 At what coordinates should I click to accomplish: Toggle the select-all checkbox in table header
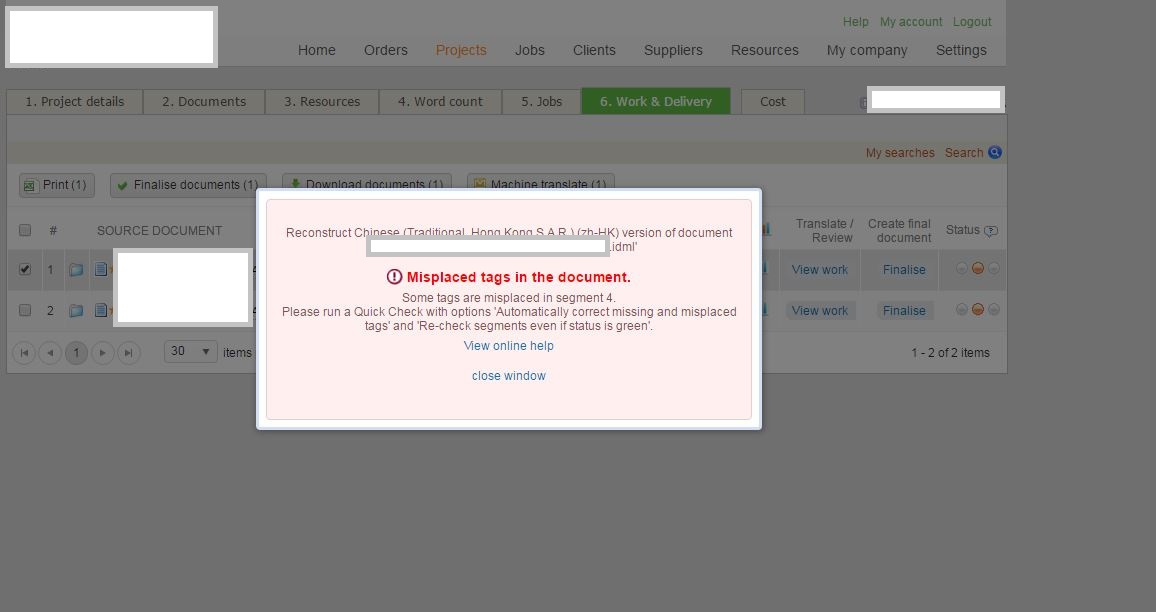pos(25,230)
